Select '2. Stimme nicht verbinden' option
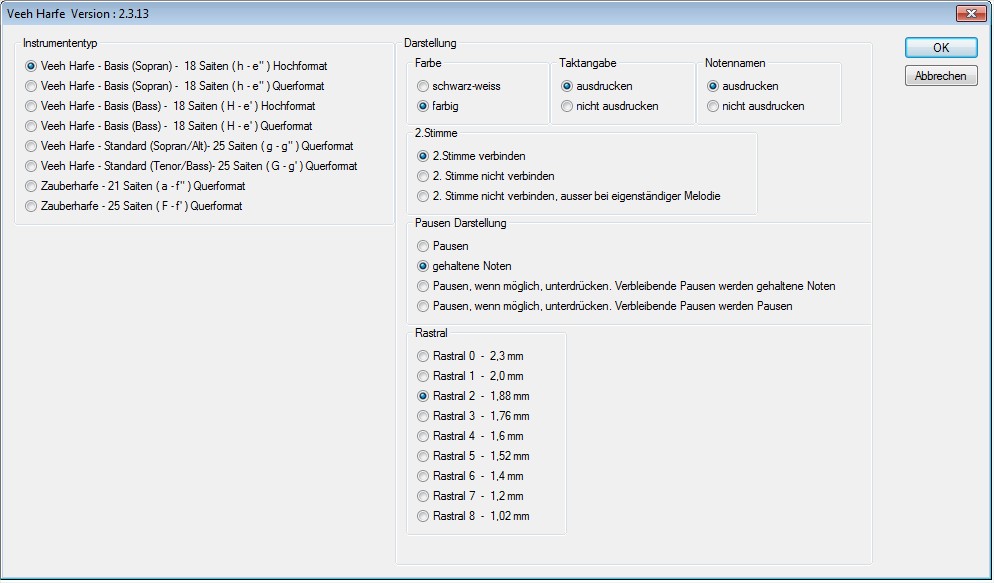Viewport: 994px width, 583px height. (424, 177)
